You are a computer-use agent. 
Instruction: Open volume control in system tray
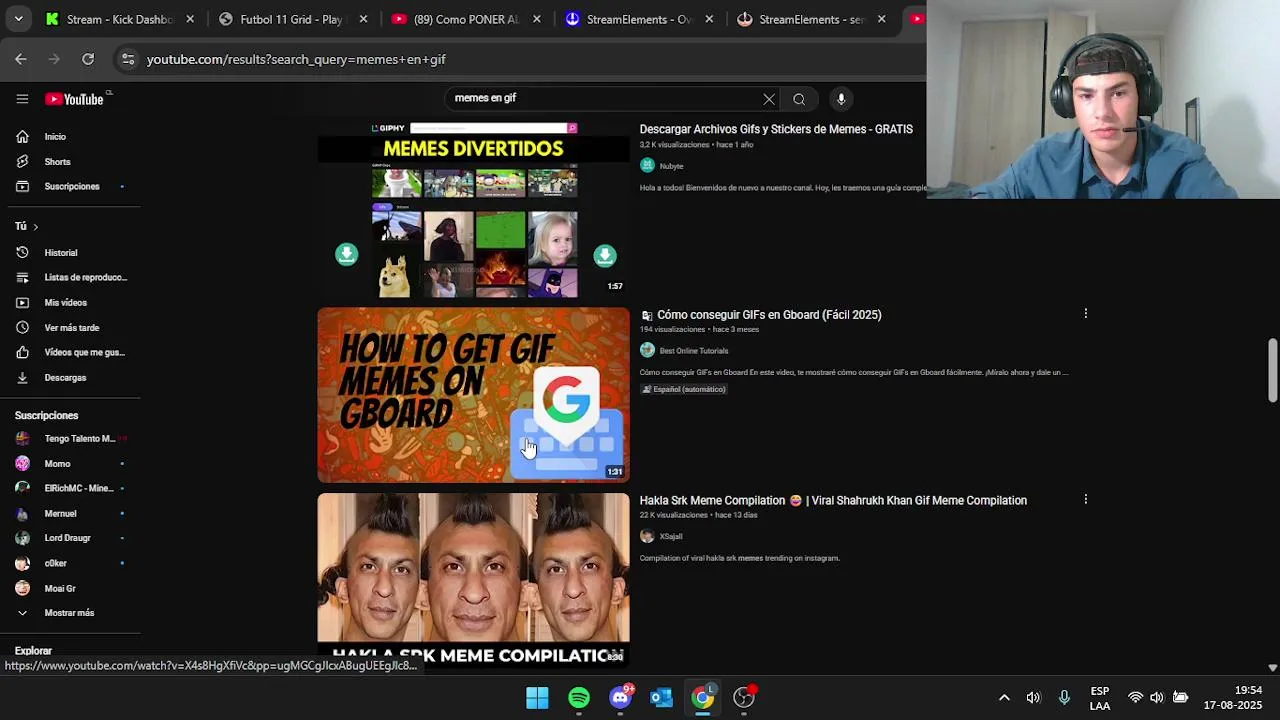coord(1157,697)
